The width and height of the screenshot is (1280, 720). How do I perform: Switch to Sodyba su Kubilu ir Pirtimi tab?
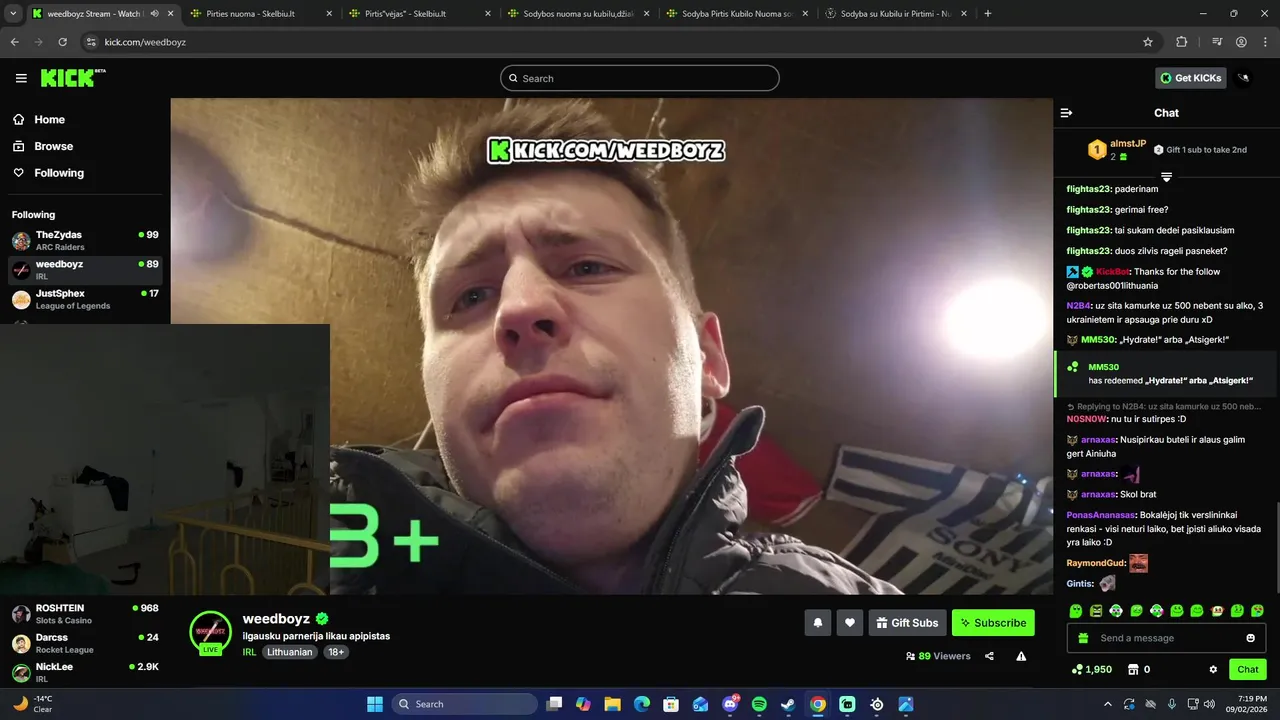[x=895, y=14]
